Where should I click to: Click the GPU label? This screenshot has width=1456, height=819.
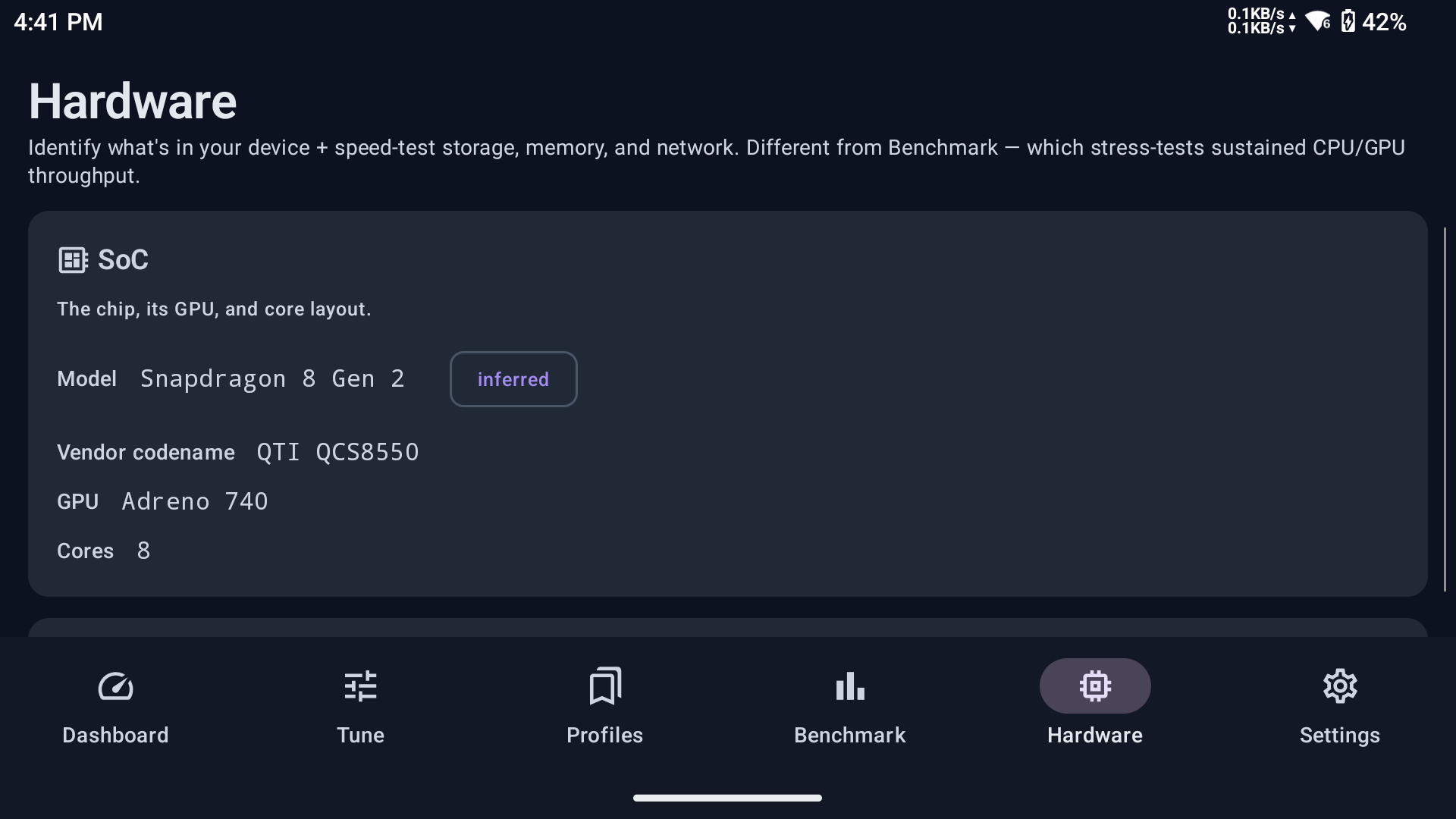77,501
